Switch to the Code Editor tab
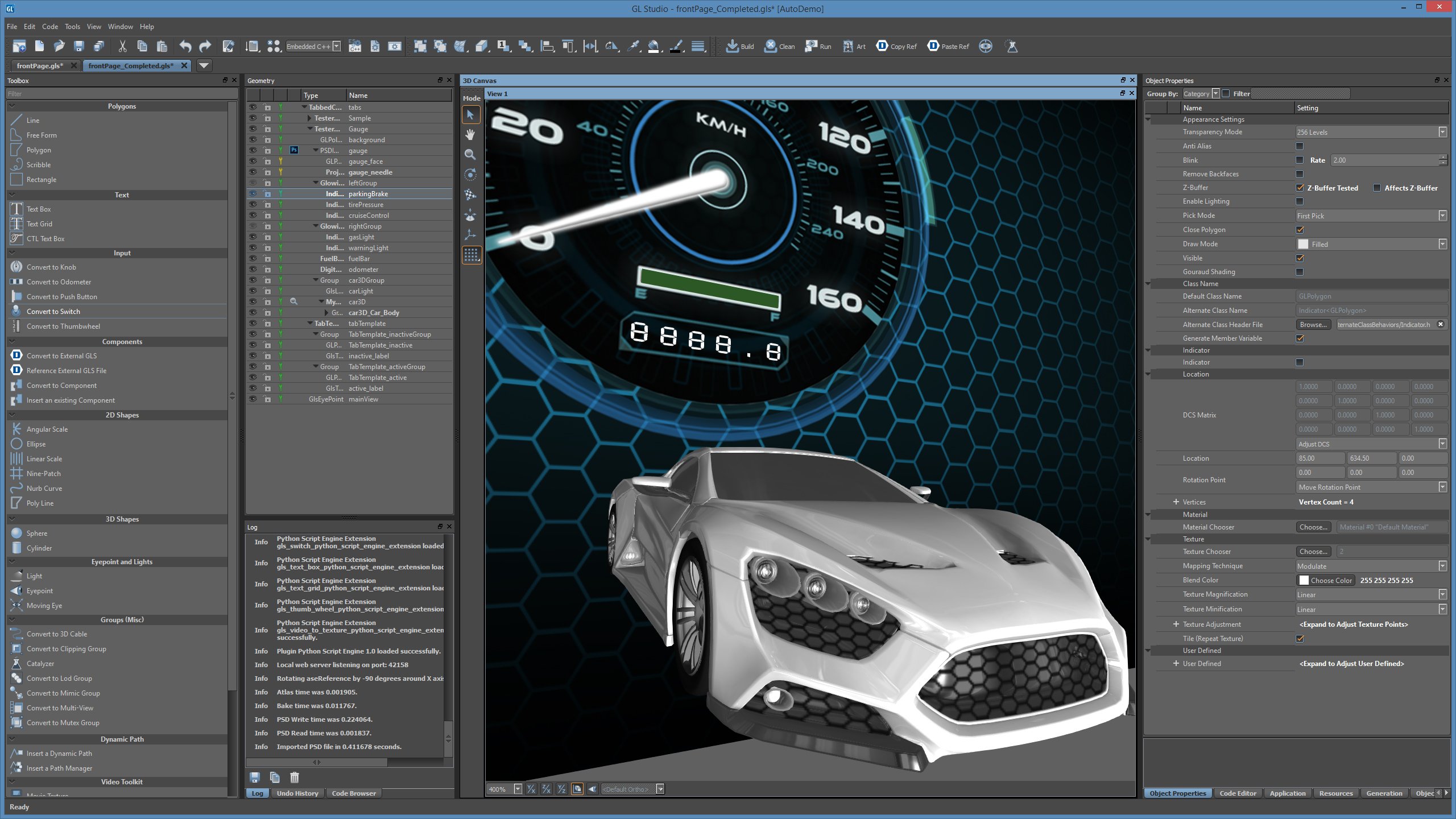 click(x=1238, y=793)
